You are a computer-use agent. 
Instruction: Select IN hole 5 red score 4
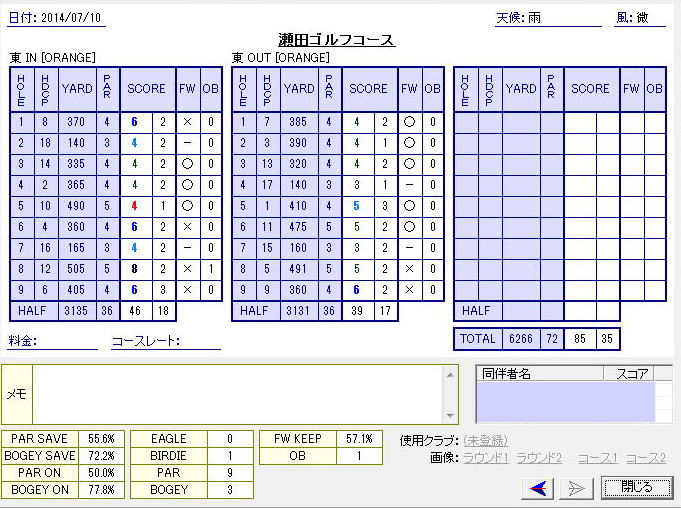136,206
